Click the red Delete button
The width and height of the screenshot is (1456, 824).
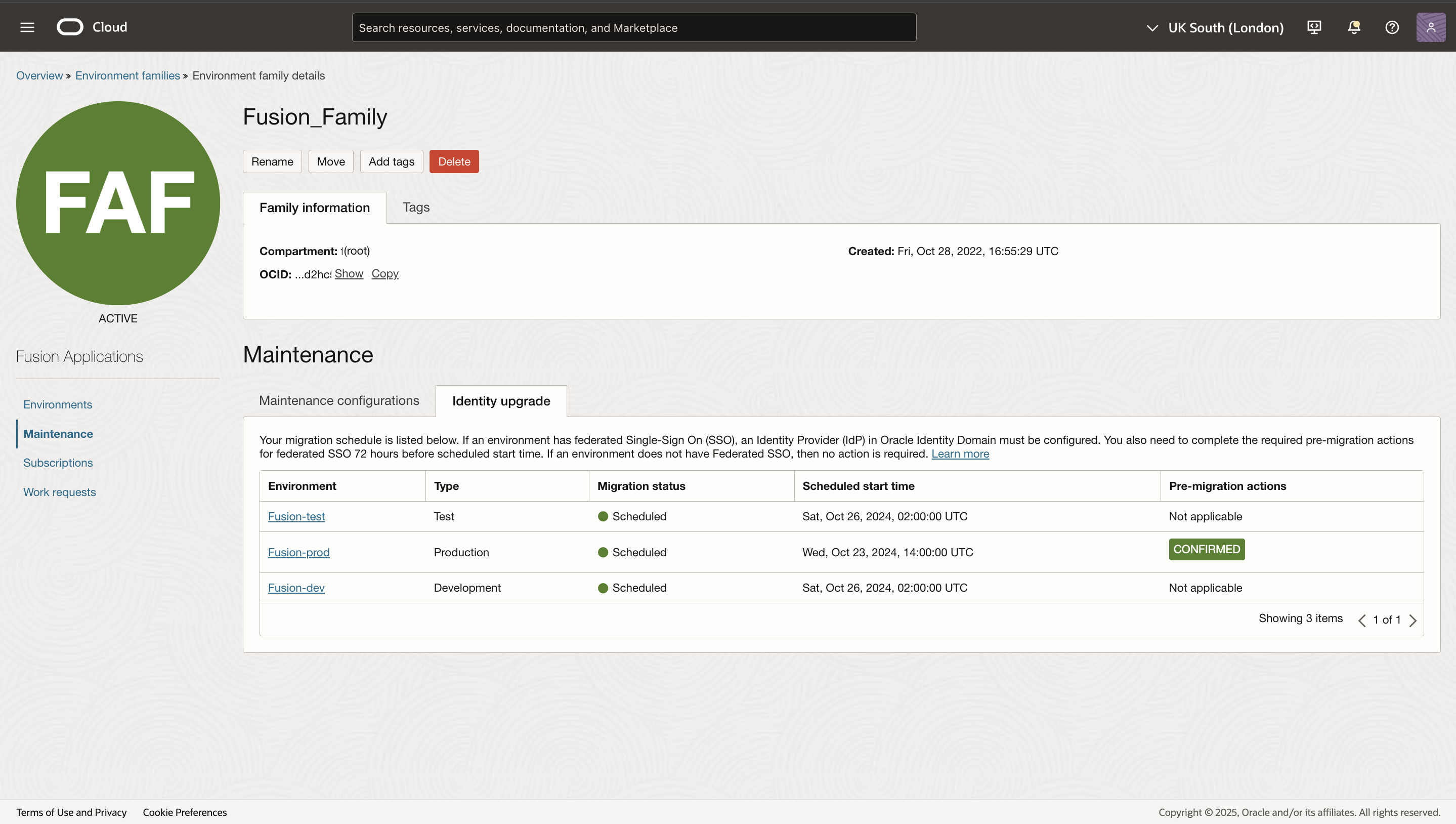coord(454,161)
